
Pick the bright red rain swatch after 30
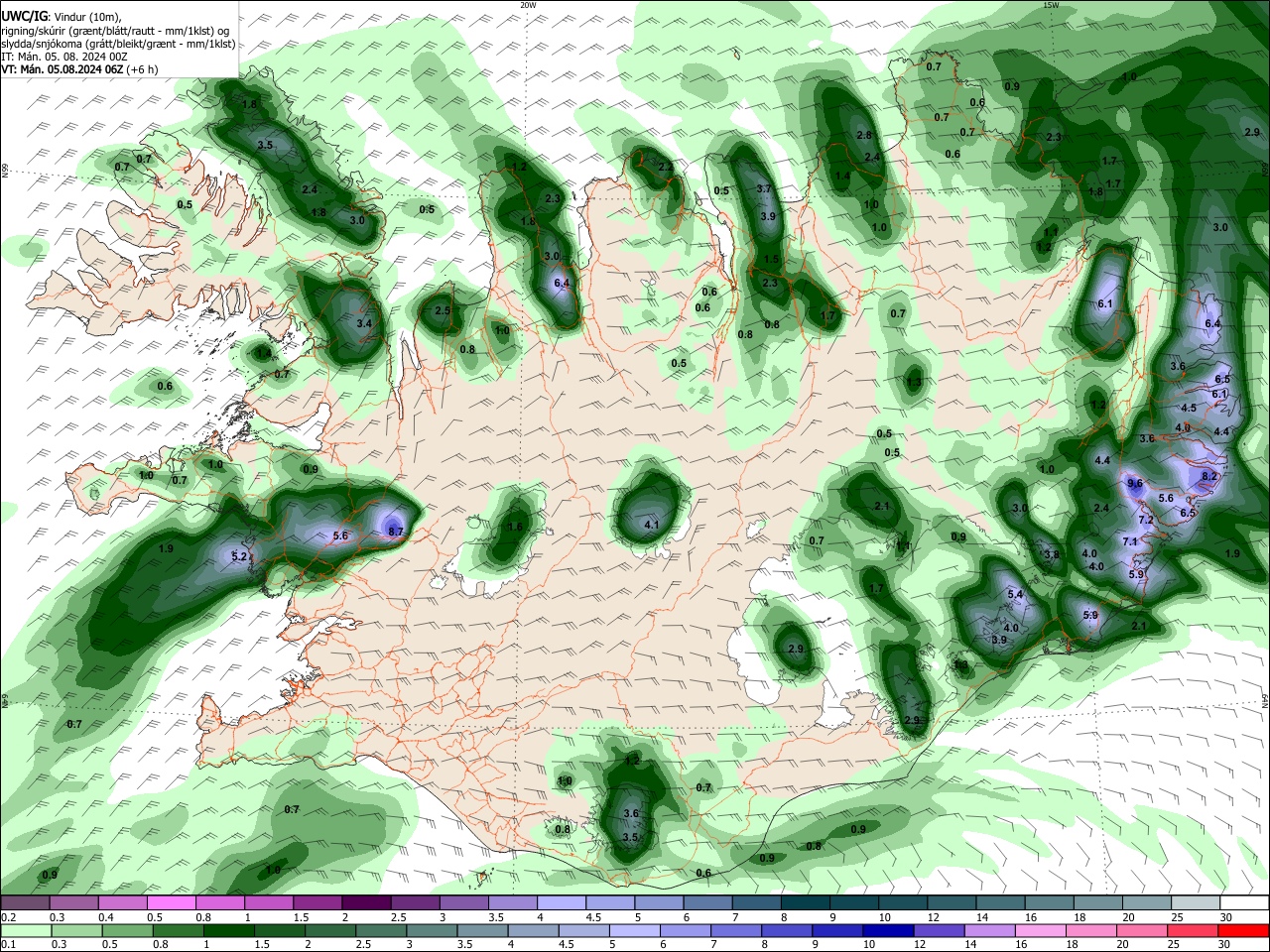coord(1245,930)
